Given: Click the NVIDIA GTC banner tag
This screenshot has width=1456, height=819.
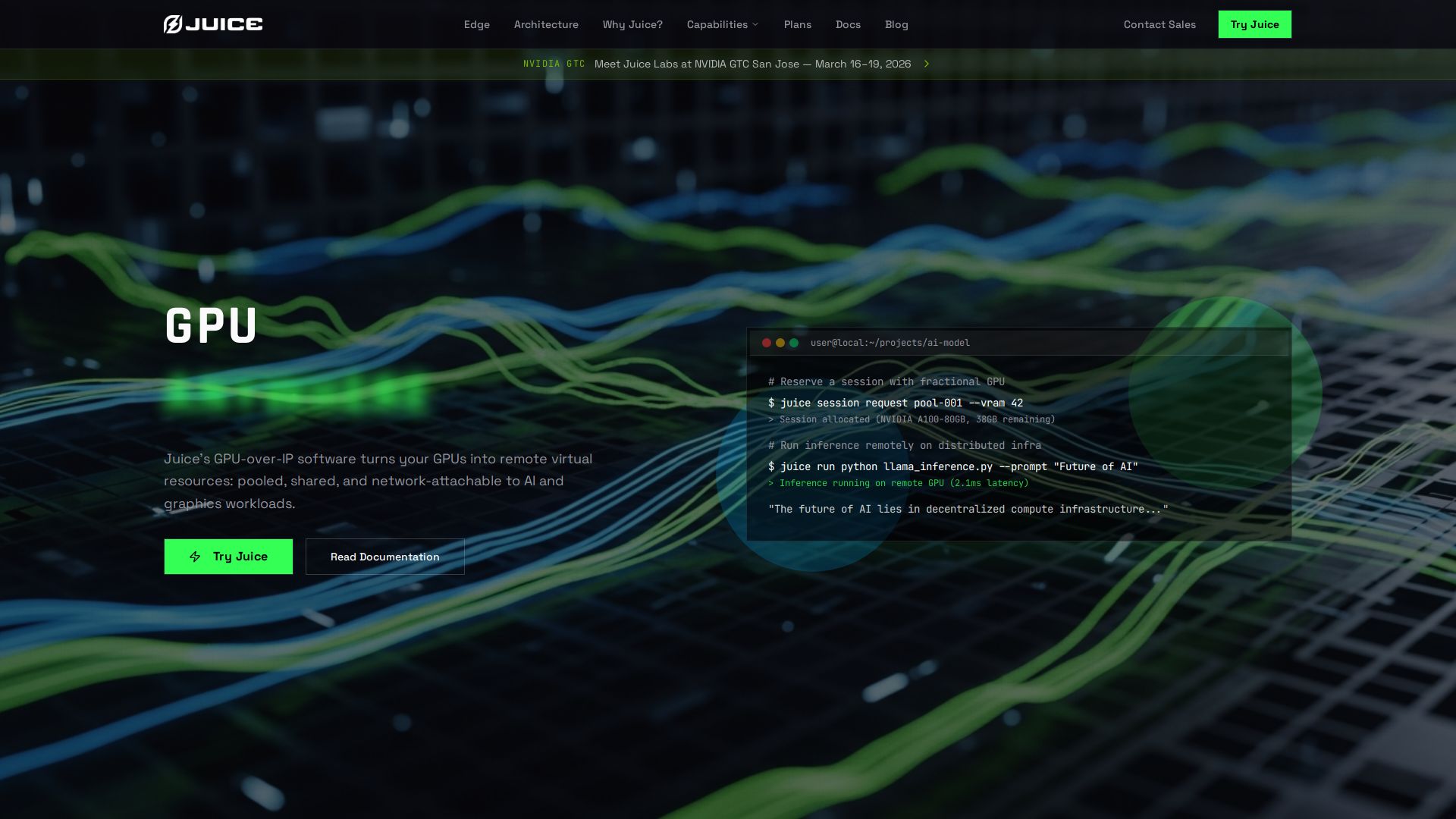Looking at the screenshot, I should [554, 64].
